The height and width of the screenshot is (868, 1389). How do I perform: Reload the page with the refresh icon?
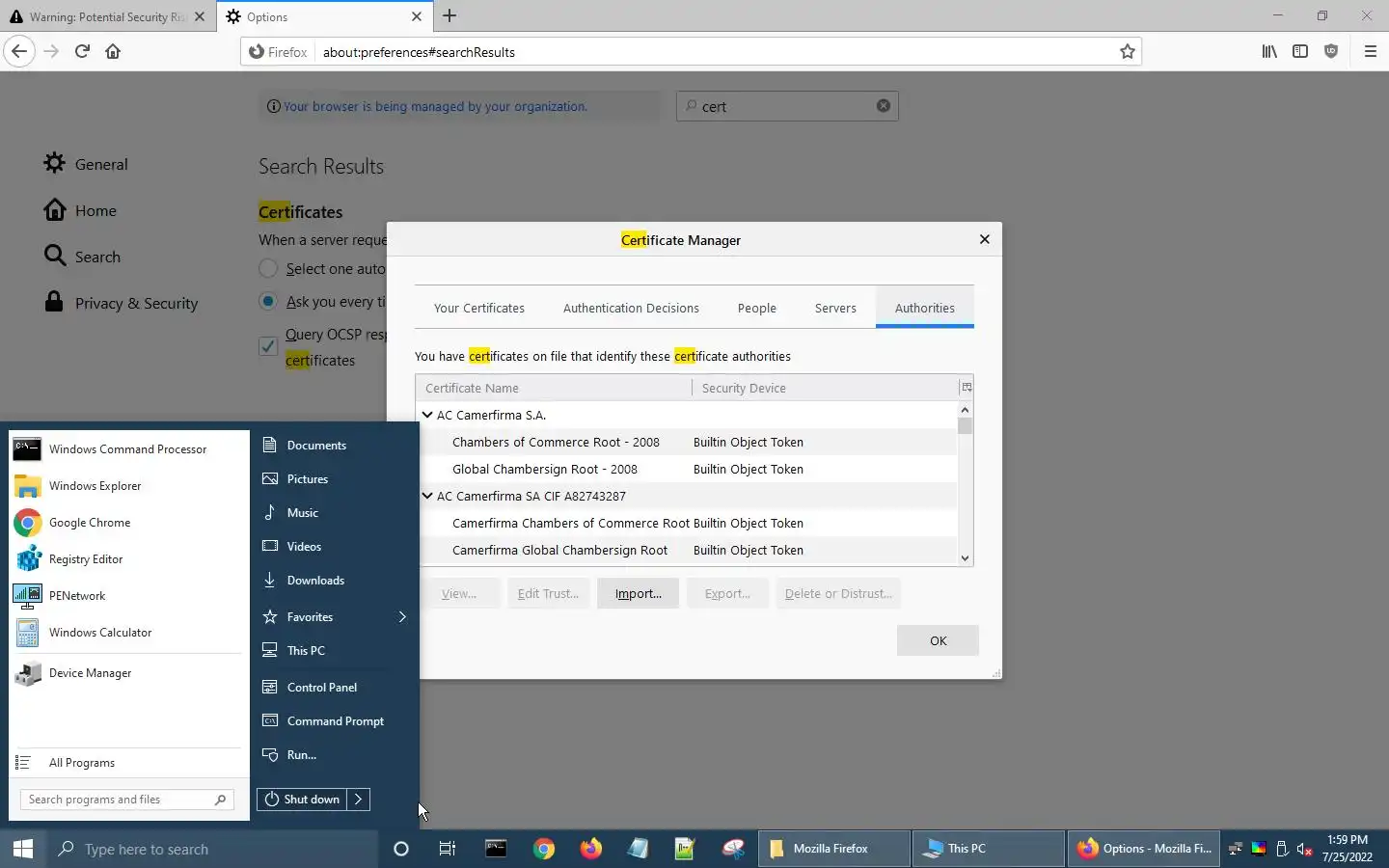click(x=82, y=51)
